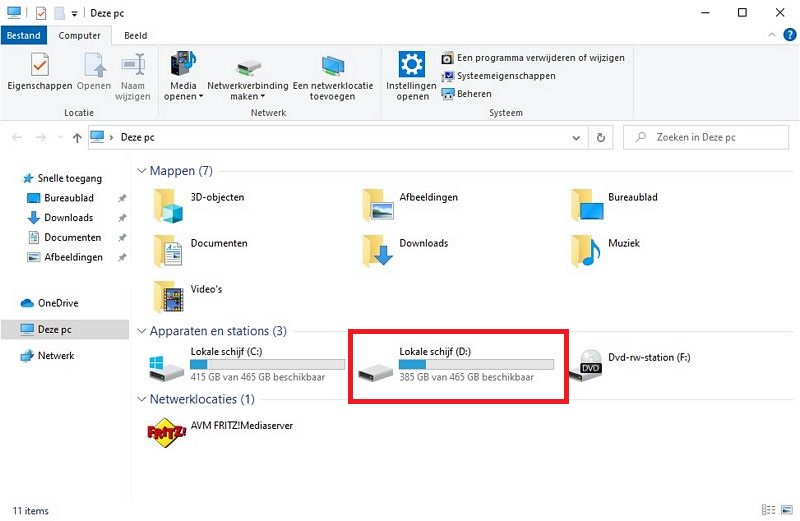Select AVM FRITZ!Mediaserver network location
The width and height of the screenshot is (800, 521).
point(220,431)
